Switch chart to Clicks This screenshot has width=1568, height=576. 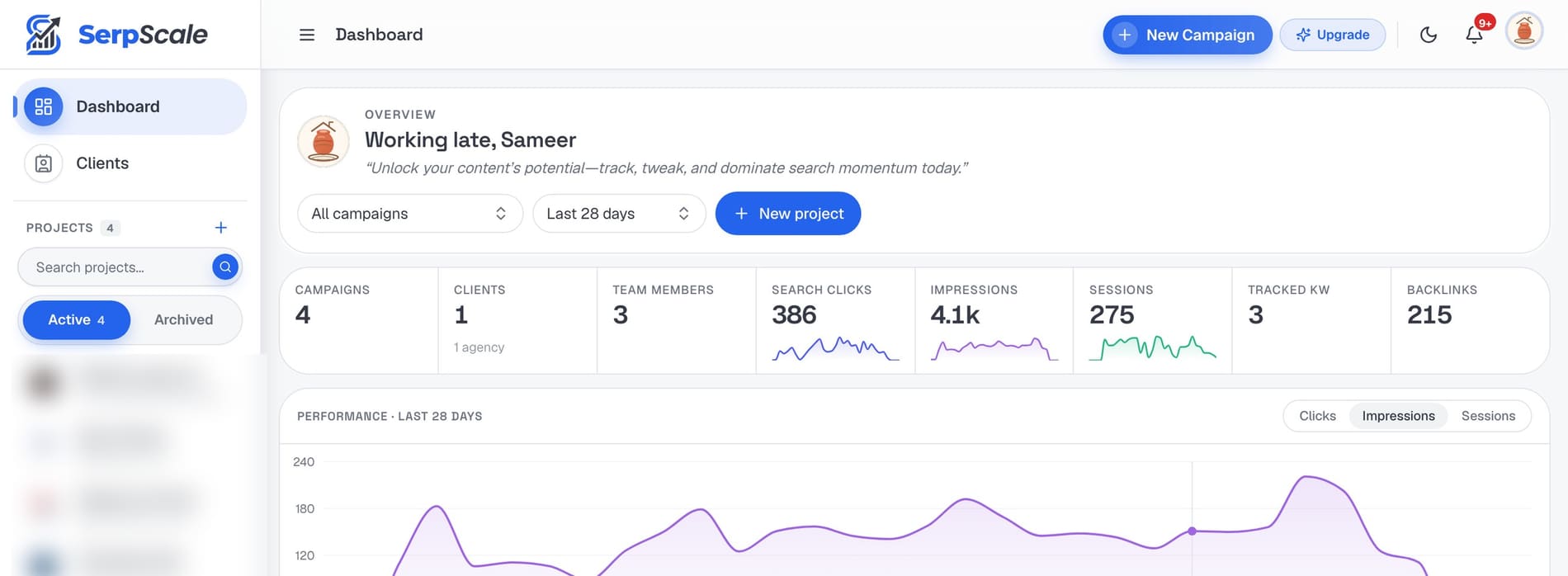[x=1317, y=416]
